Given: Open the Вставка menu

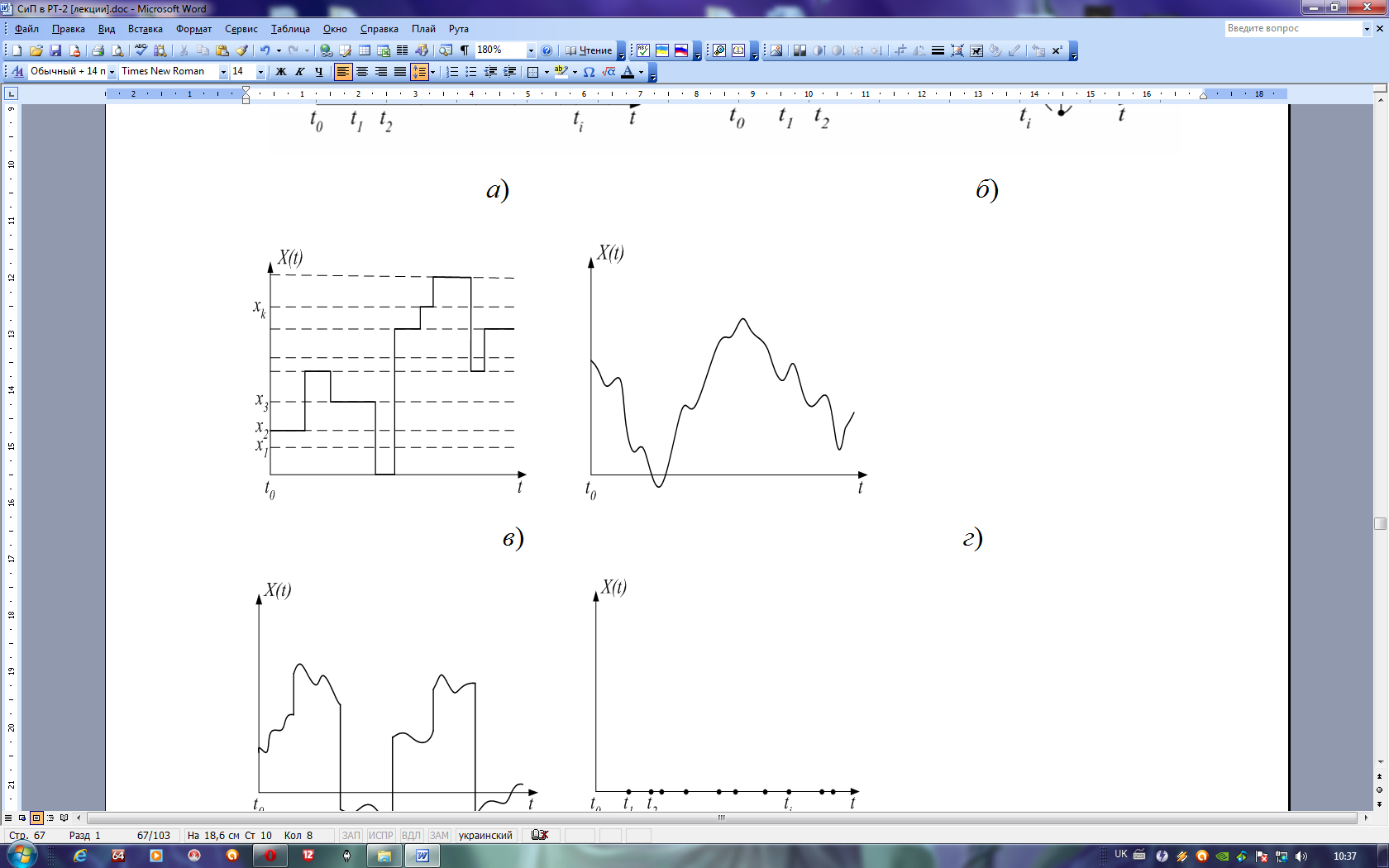Looking at the screenshot, I should tap(146, 29).
